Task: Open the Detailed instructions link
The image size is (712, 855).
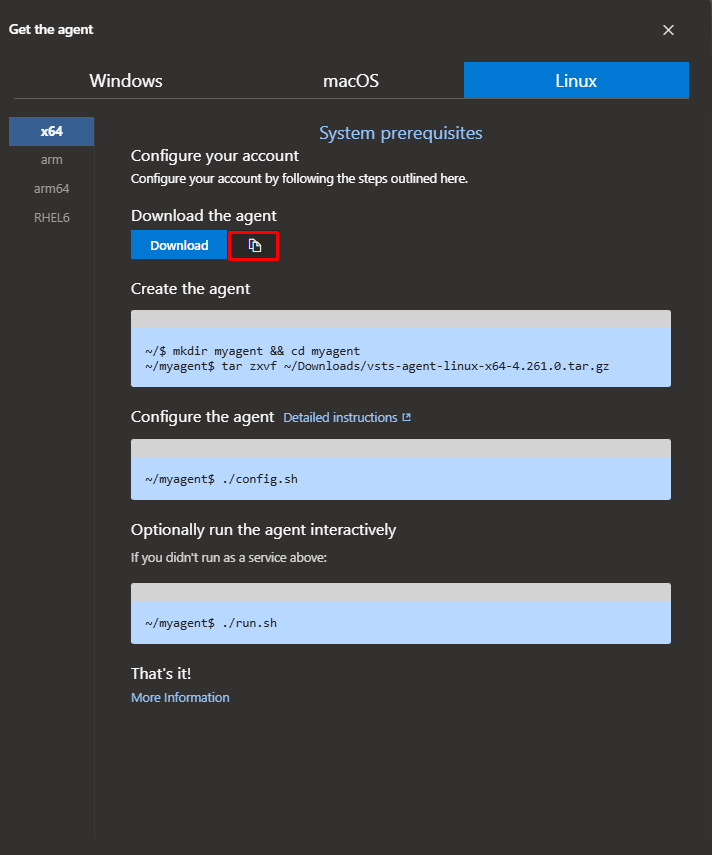Action: pos(340,418)
